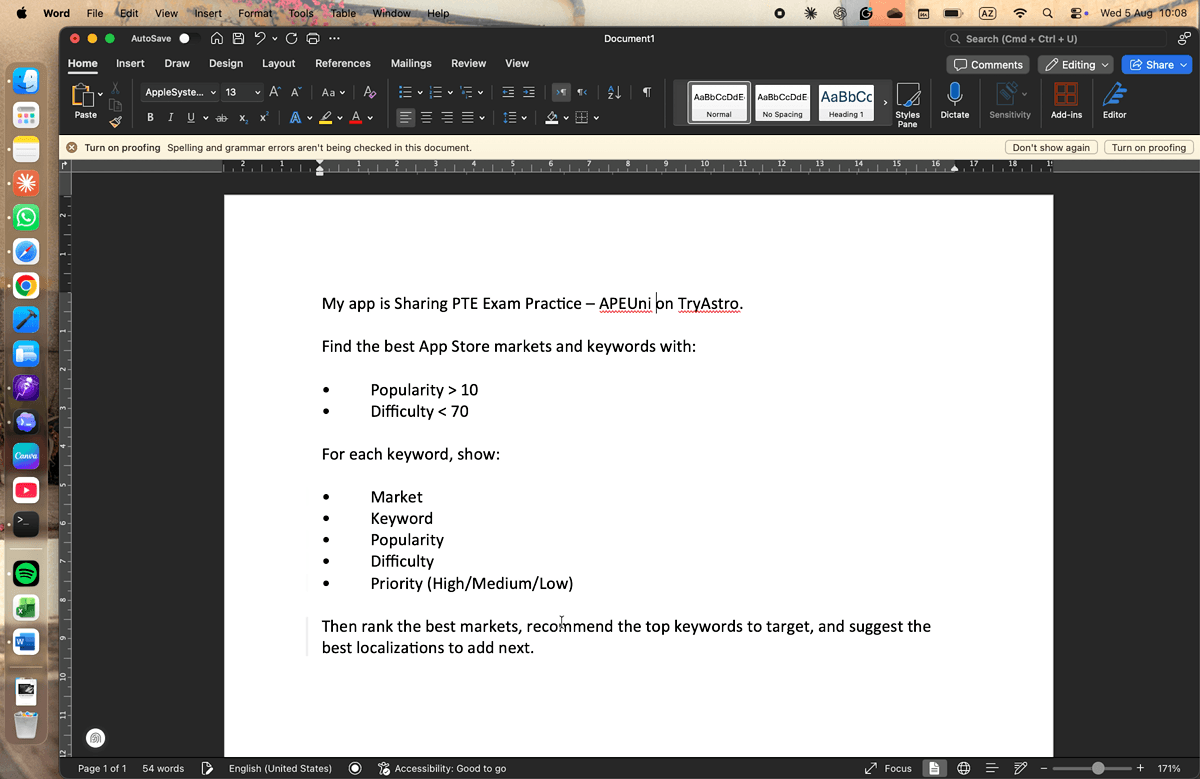Click the Turn on proofing button

coord(1148,147)
